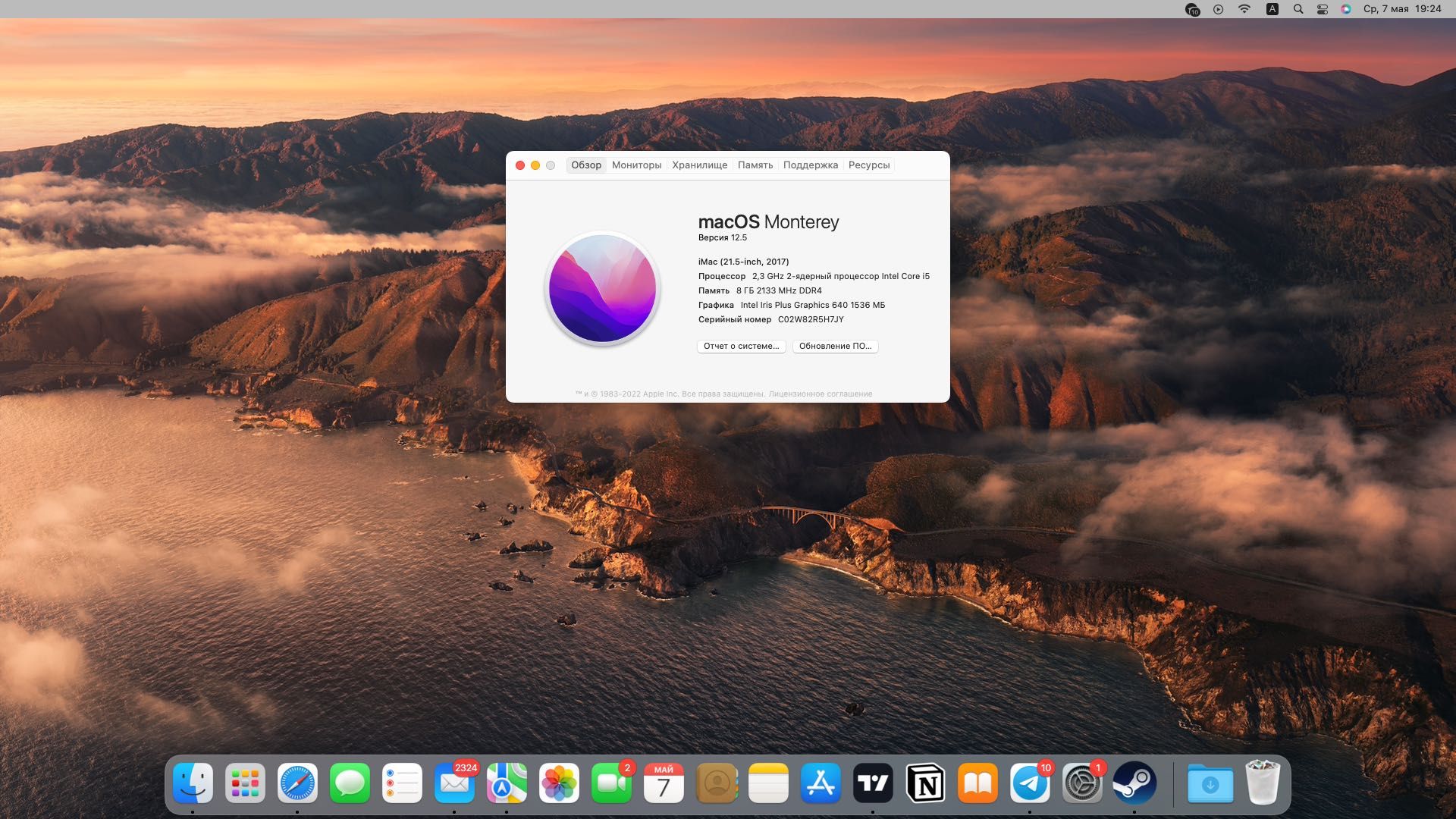Launch Notion from the Dock

(x=925, y=783)
